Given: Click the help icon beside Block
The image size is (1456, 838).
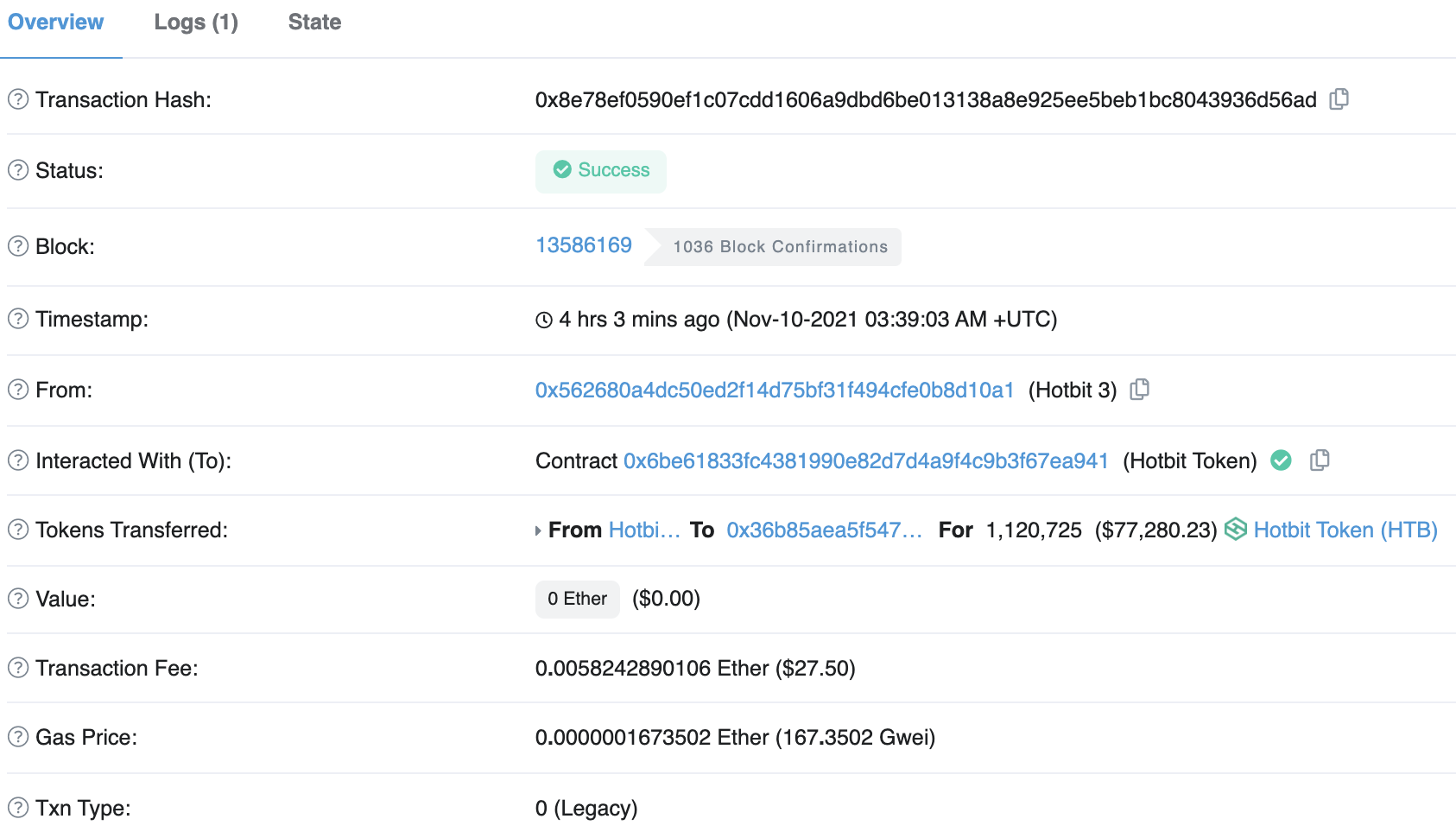Looking at the screenshot, I should [18, 246].
